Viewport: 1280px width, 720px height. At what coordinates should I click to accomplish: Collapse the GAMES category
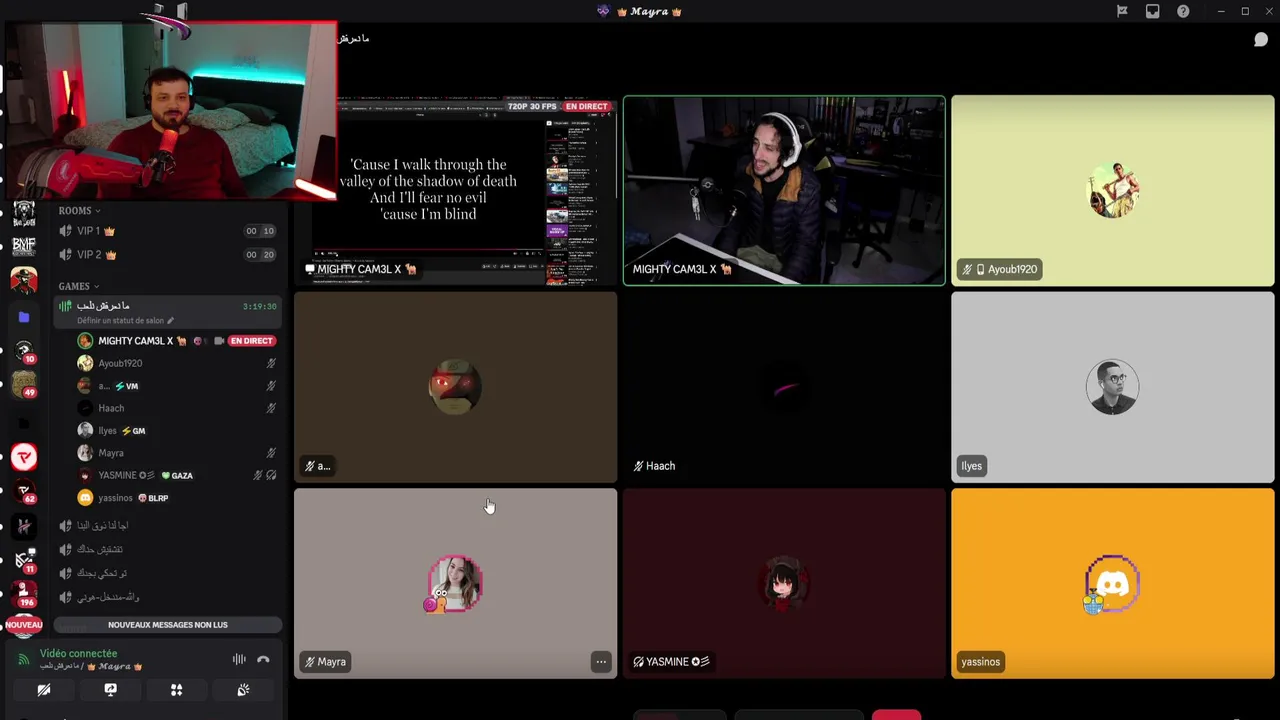(79, 286)
